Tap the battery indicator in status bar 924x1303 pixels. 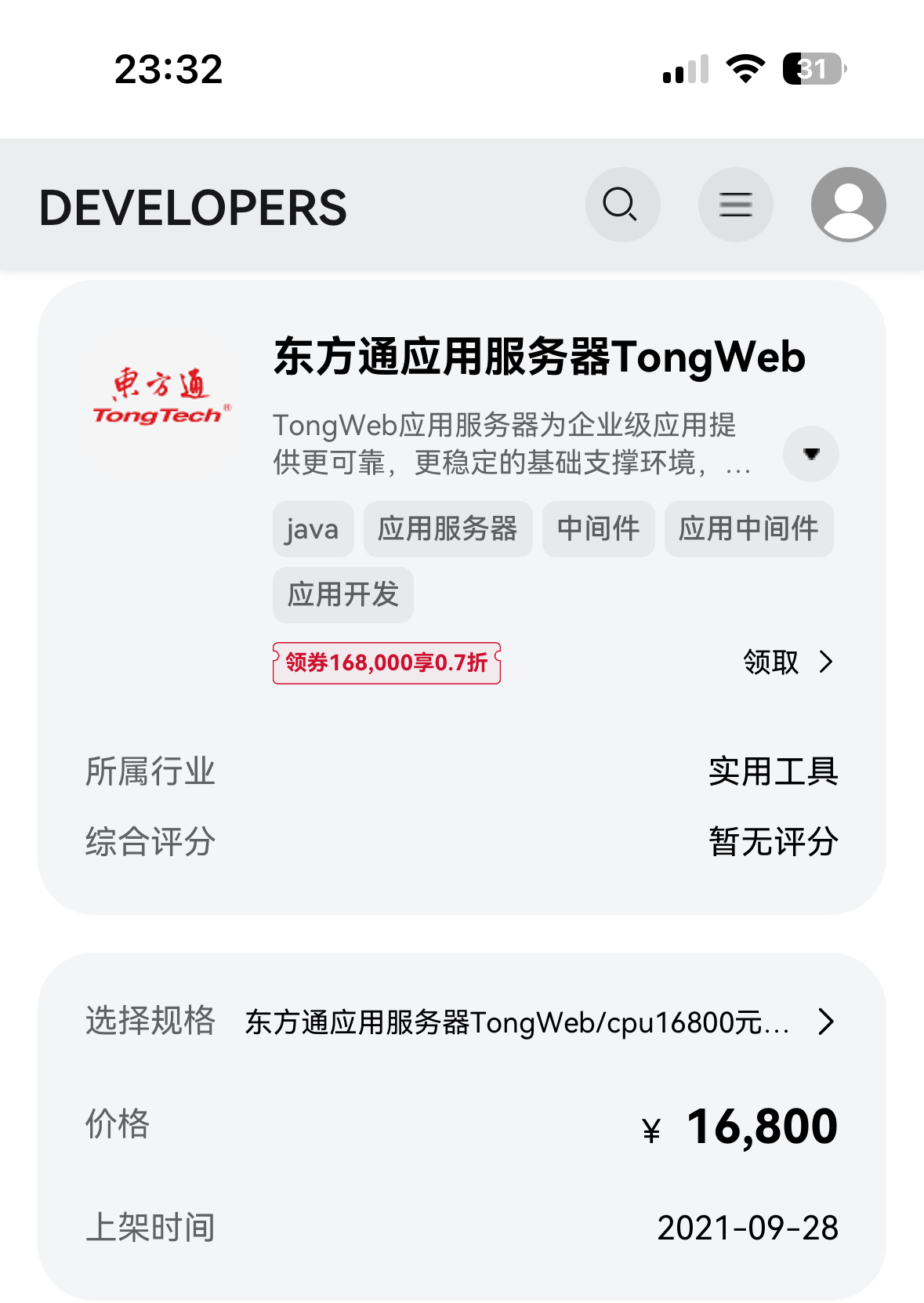pyautogui.click(x=815, y=69)
